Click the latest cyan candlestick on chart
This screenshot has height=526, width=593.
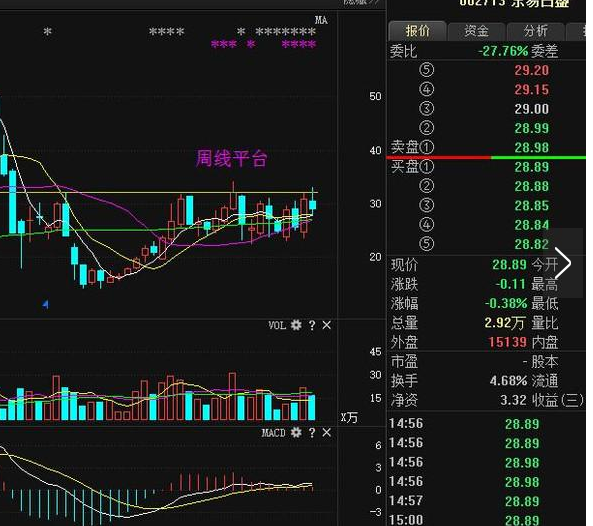pyautogui.click(x=312, y=205)
